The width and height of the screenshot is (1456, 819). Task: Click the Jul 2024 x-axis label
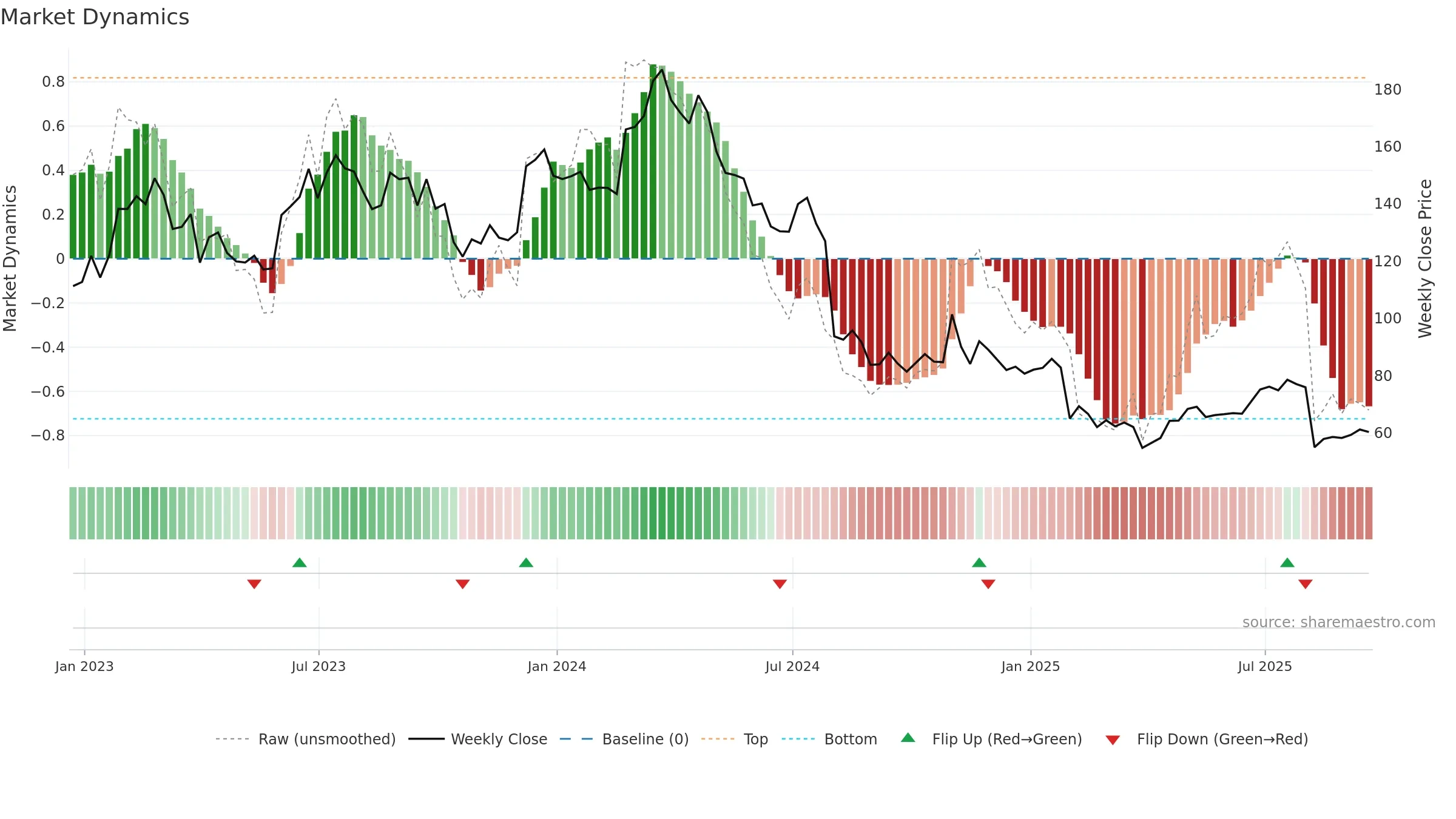pos(792,667)
